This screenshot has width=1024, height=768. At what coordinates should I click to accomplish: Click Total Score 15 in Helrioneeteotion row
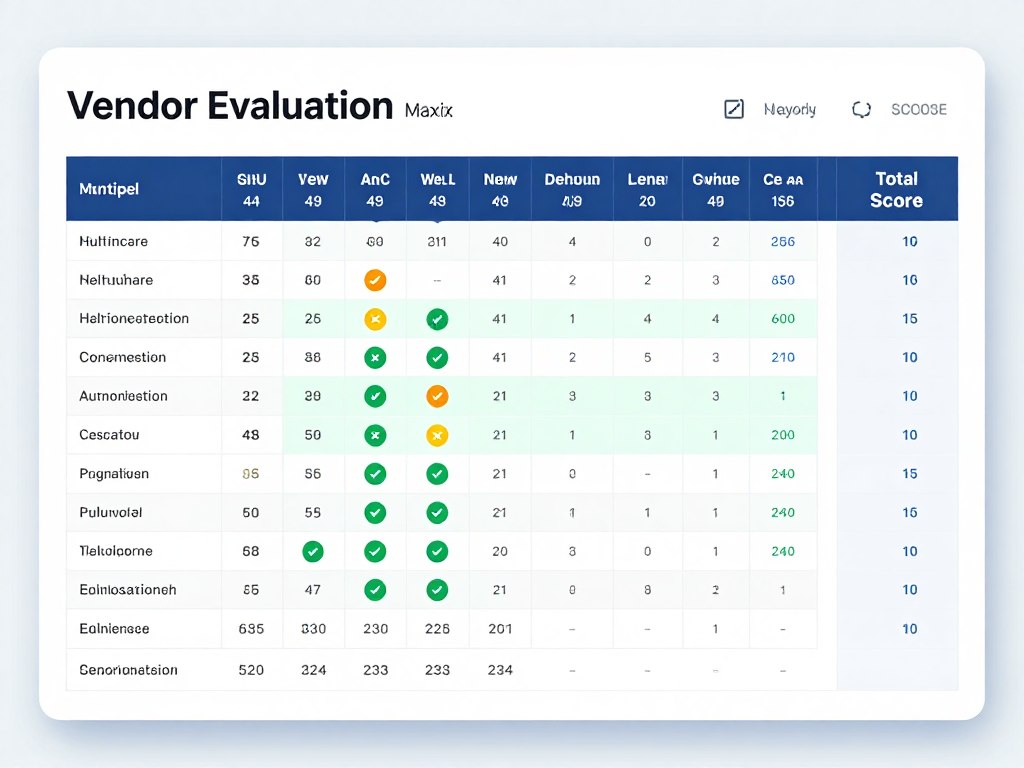(x=910, y=319)
